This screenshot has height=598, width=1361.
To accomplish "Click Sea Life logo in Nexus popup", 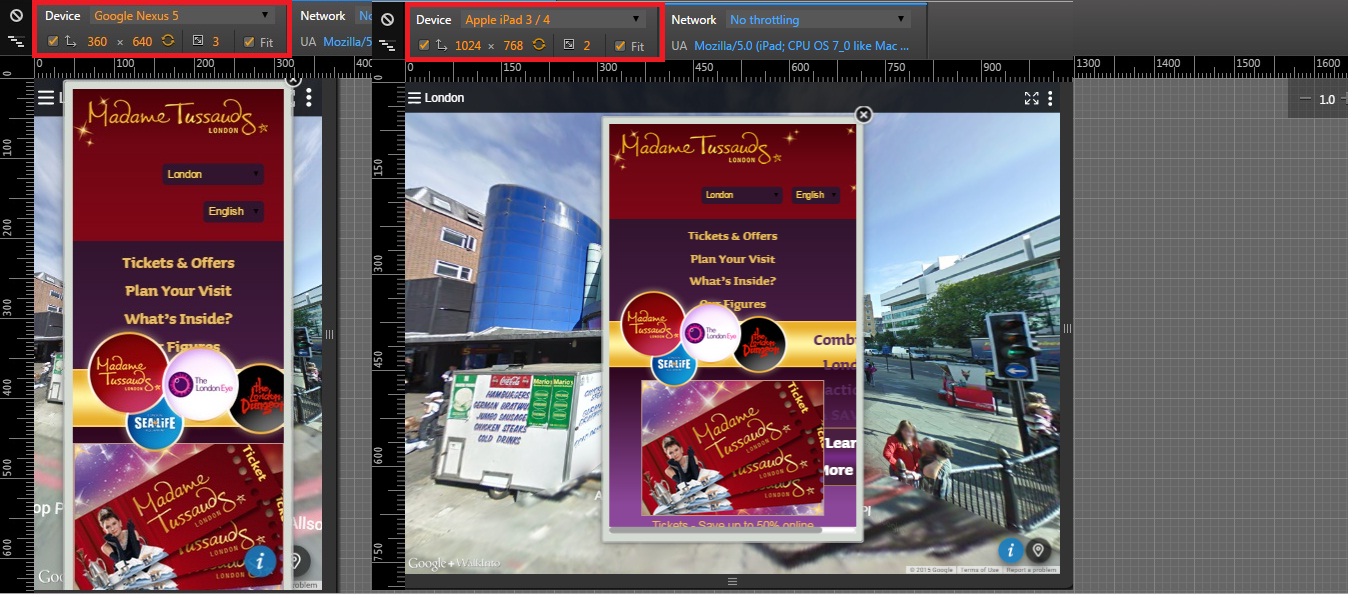I will pos(156,425).
